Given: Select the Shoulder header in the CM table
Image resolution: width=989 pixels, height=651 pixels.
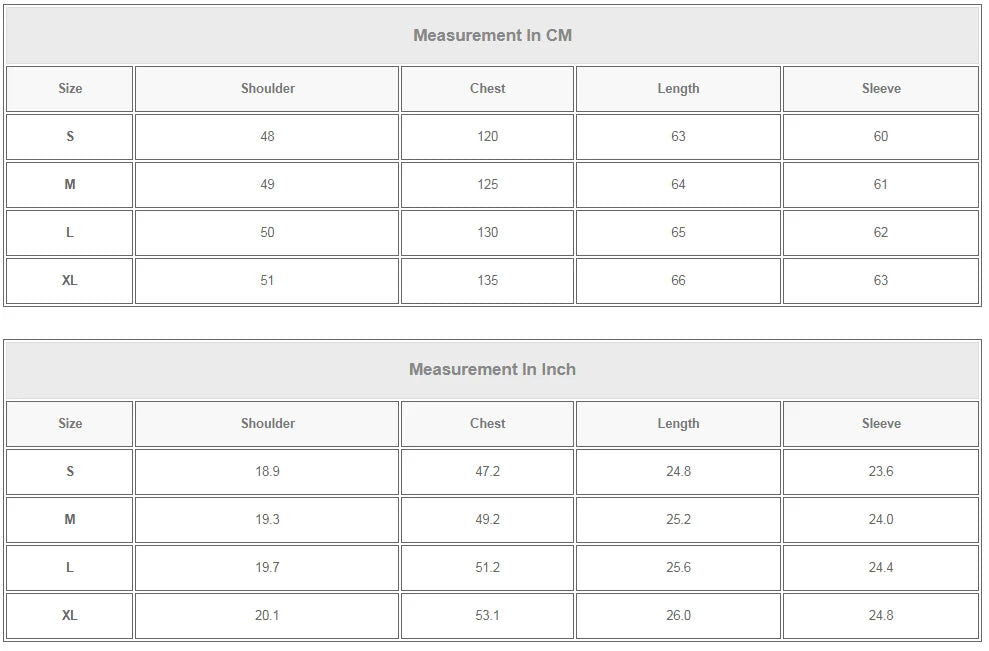Looking at the screenshot, I should coord(267,88).
